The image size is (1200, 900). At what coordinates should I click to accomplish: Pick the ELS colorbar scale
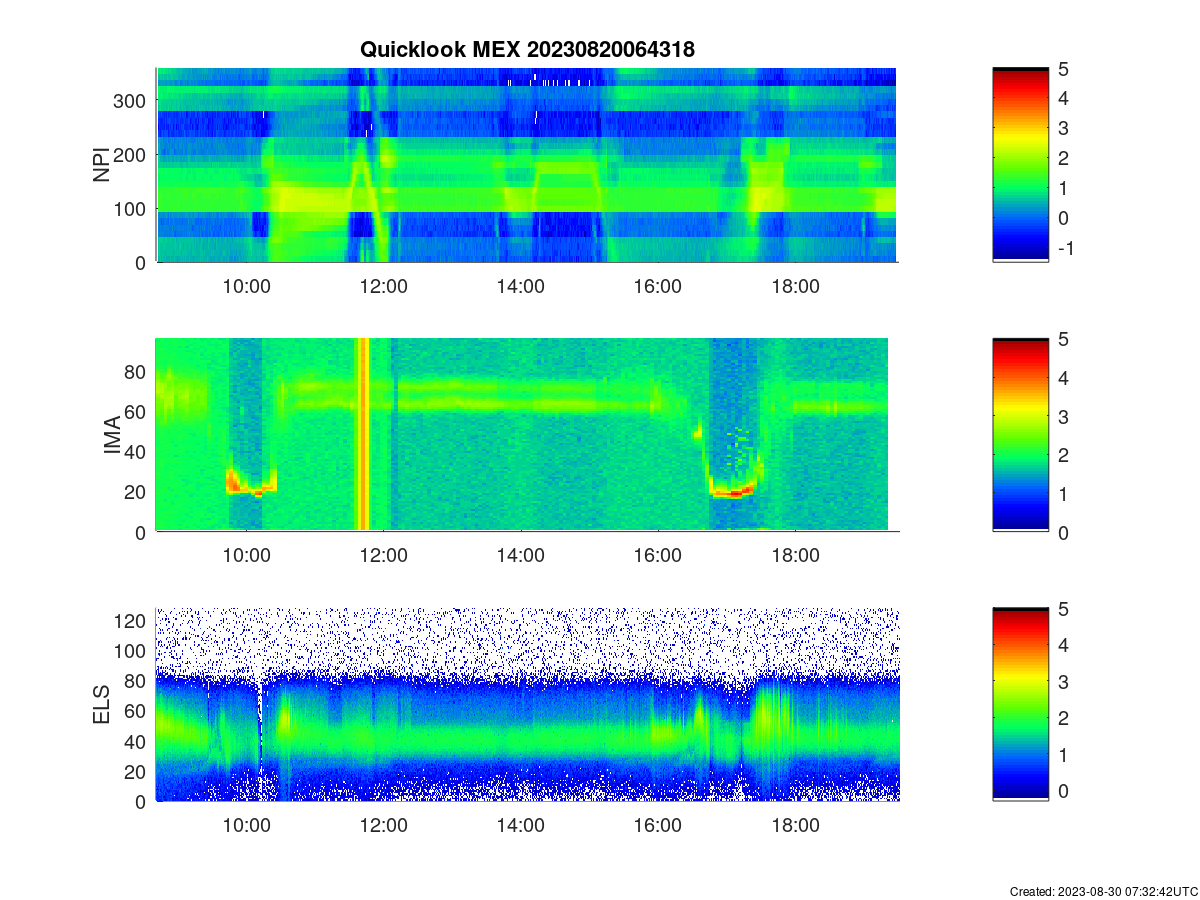[1021, 704]
